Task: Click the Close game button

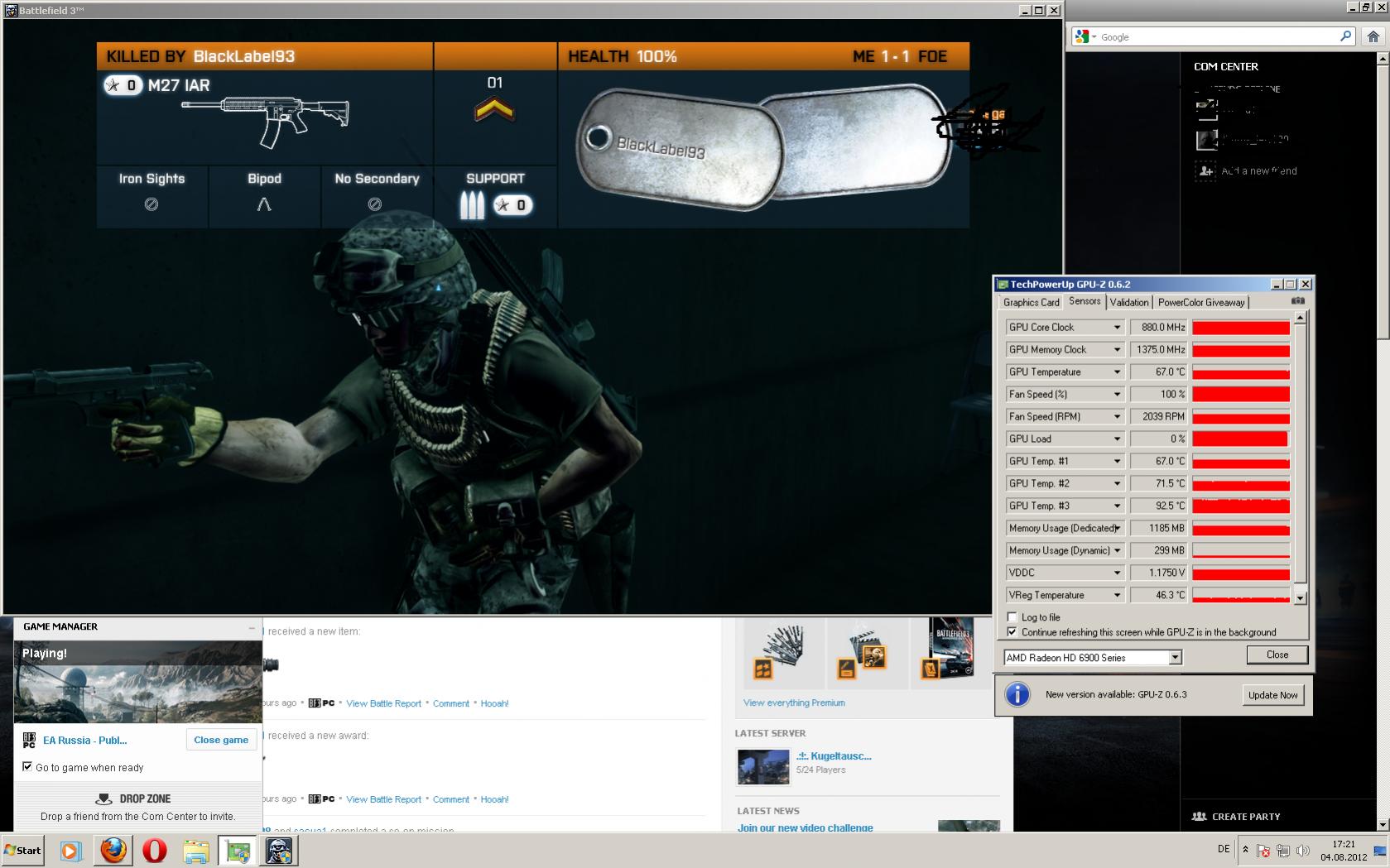Action: [x=221, y=740]
